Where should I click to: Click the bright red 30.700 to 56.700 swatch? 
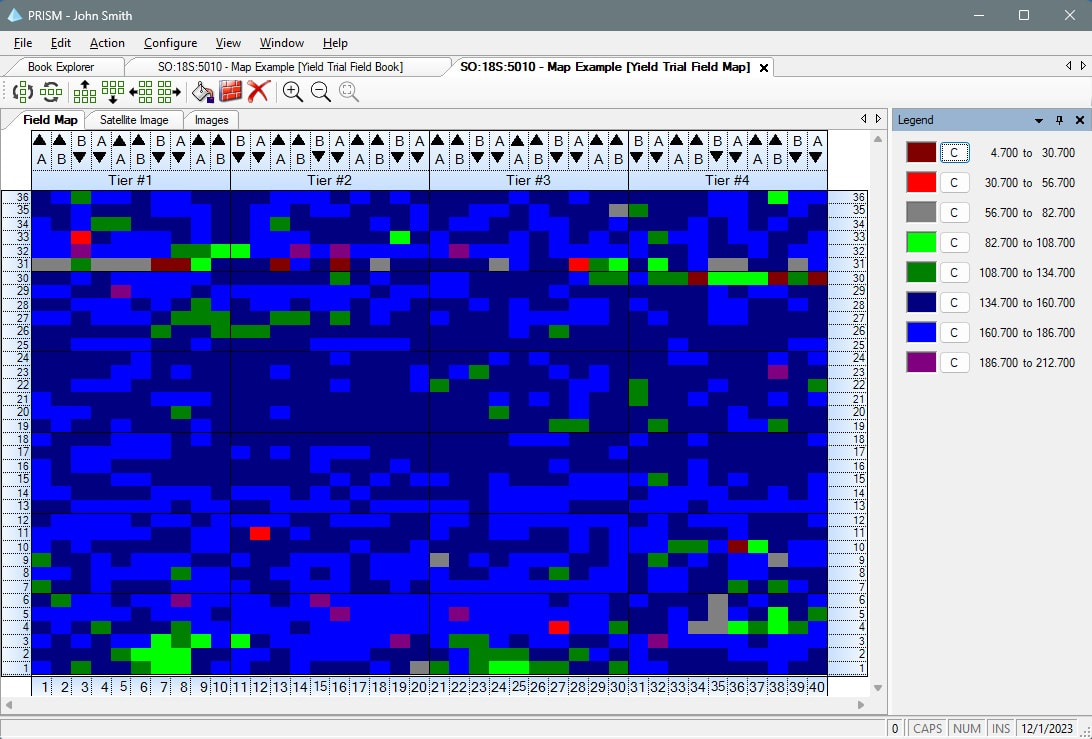(921, 182)
